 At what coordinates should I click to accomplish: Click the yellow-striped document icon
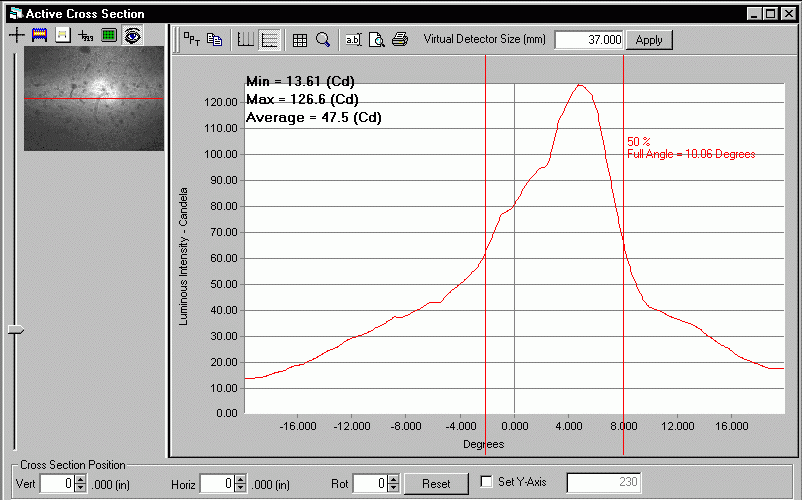pyautogui.click(x=63, y=35)
